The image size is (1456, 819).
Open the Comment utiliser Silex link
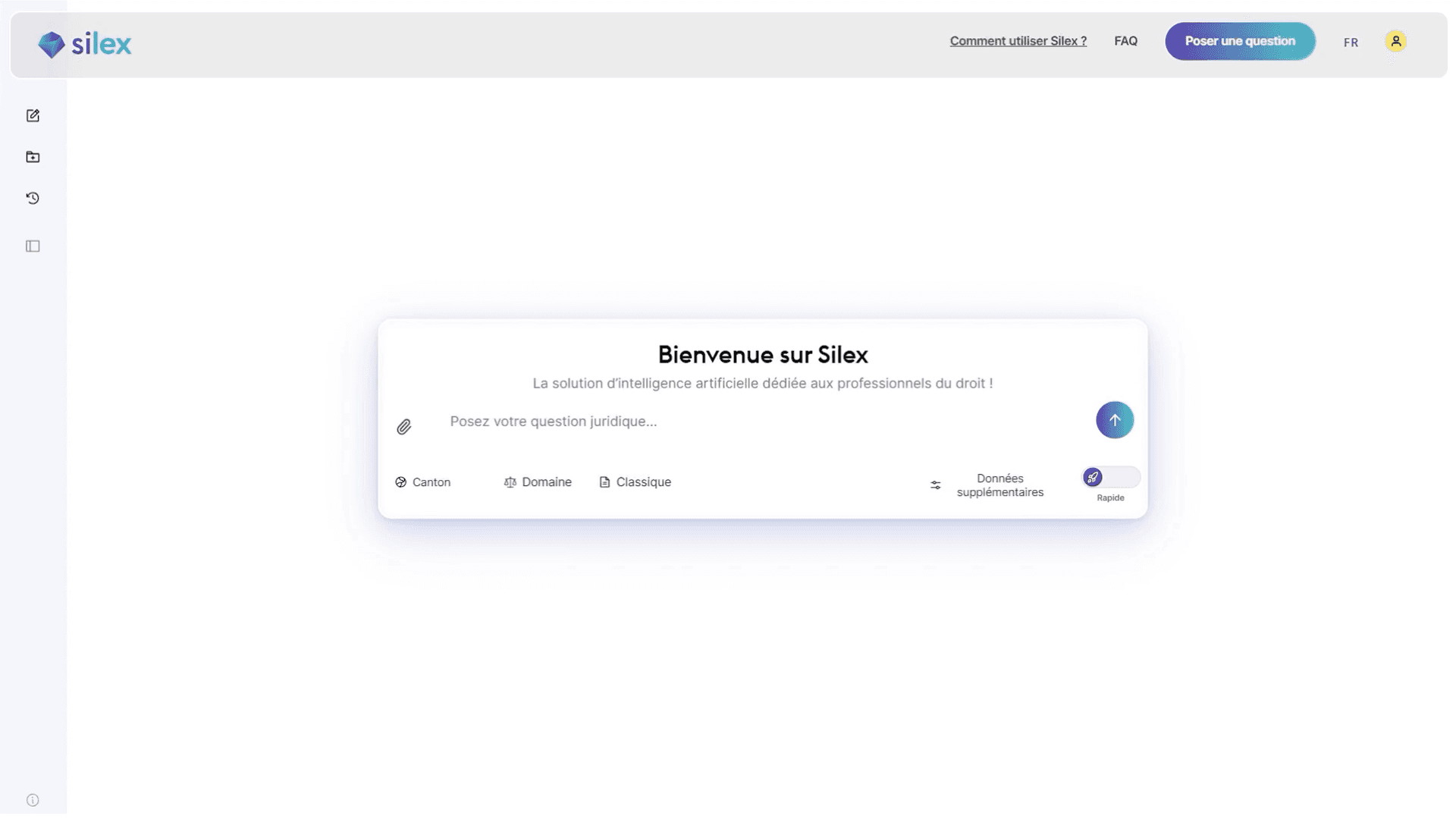(x=1018, y=41)
